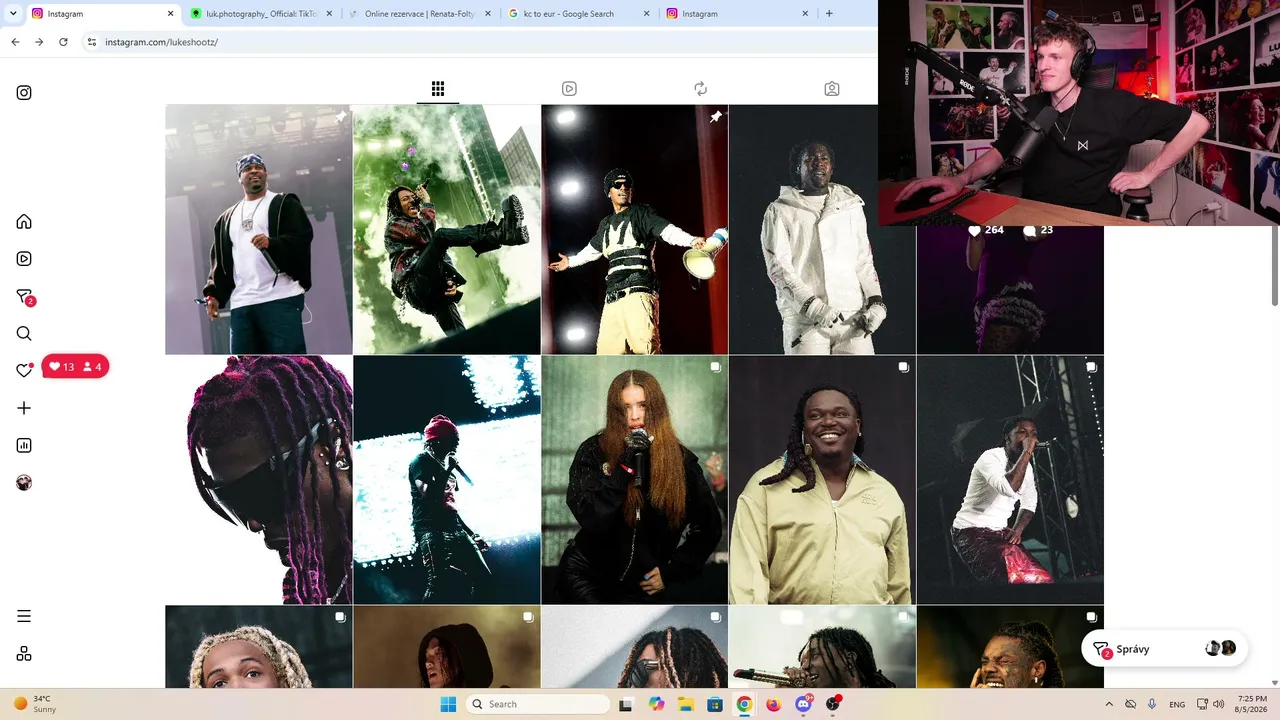Open Reels from the left sidebar
The height and width of the screenshot is (720, 1280).
point(24,259)
